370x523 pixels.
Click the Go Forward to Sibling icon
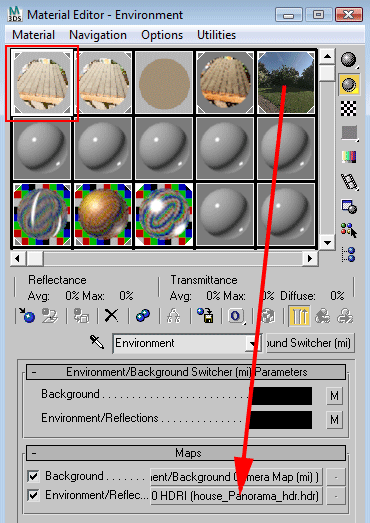[x=345, y=316]
